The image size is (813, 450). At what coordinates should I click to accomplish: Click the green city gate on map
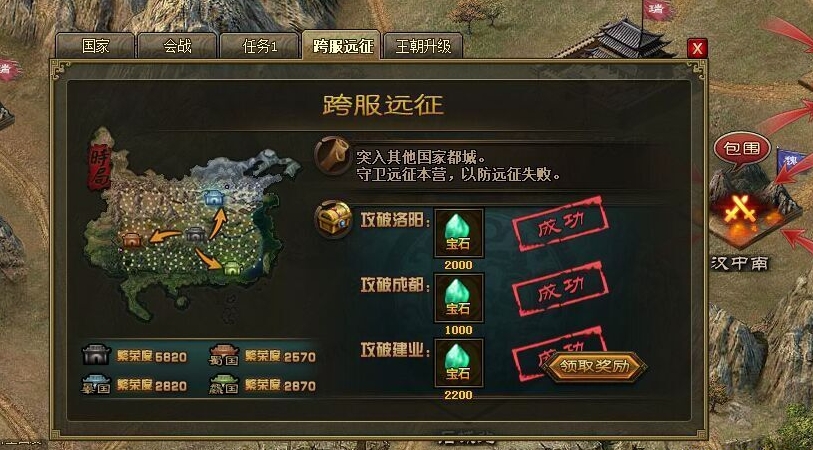pyautogui.click(x=232, y=268)
